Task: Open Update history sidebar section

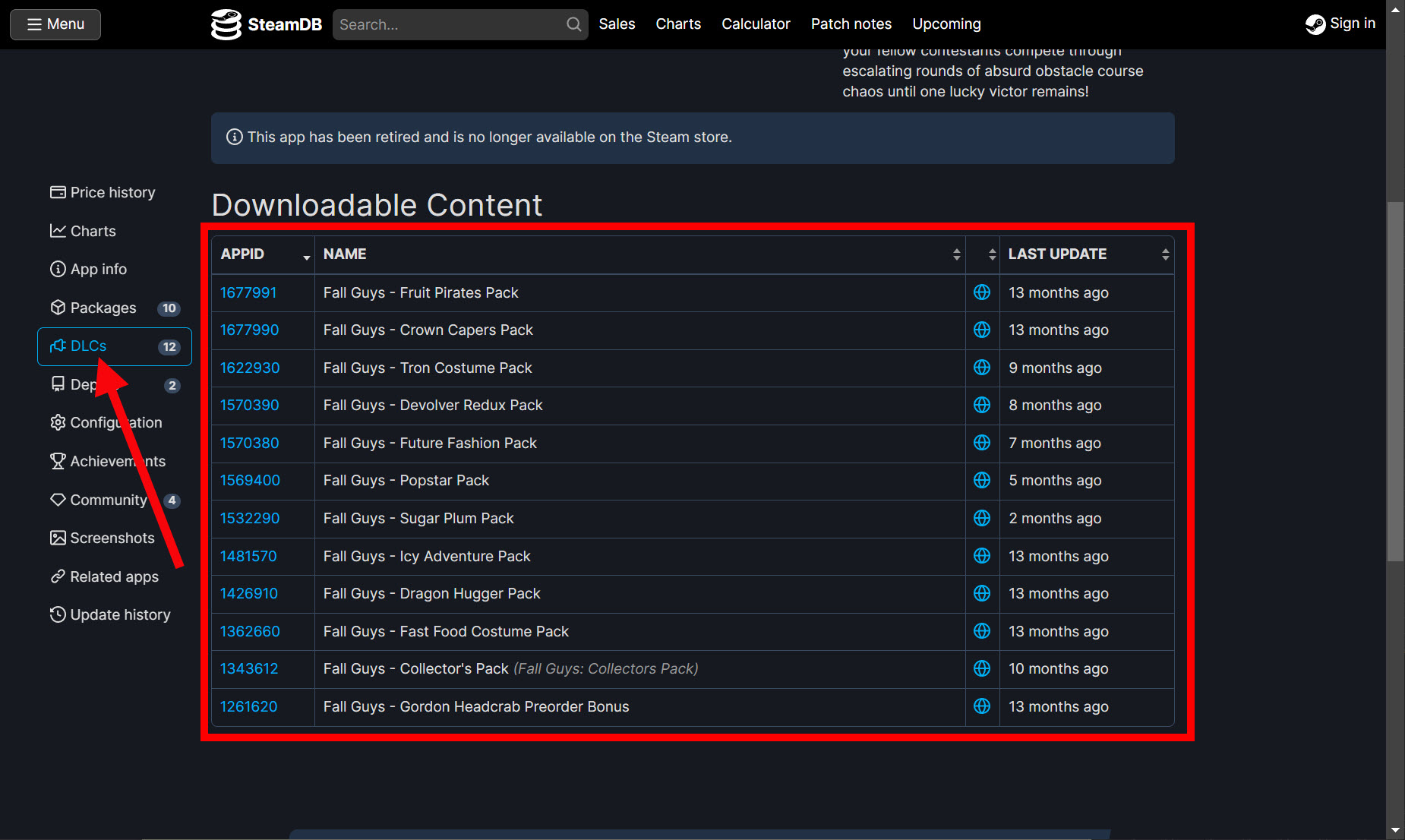Action: tap(114, 614)
